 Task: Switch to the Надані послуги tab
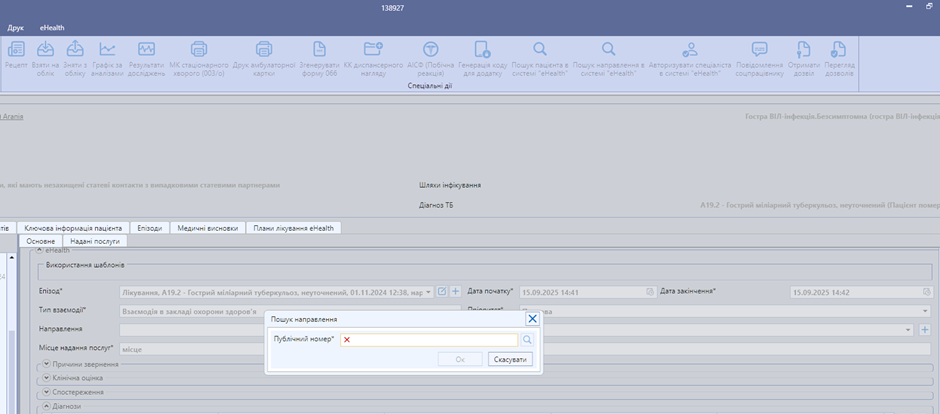pyautogui.click(x=94, y=241)
